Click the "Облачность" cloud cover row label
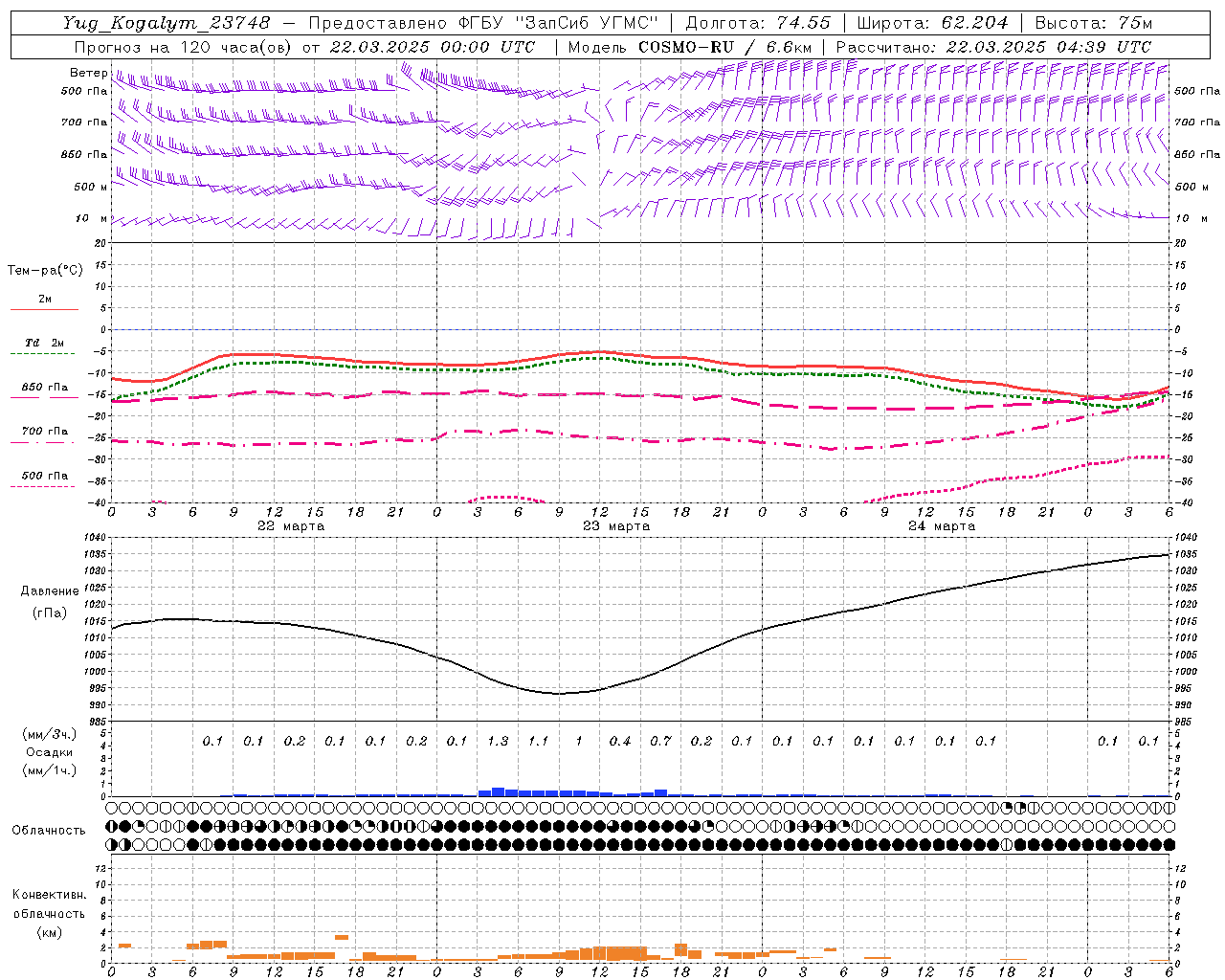The image size is (1225, 980). point(49,831)
